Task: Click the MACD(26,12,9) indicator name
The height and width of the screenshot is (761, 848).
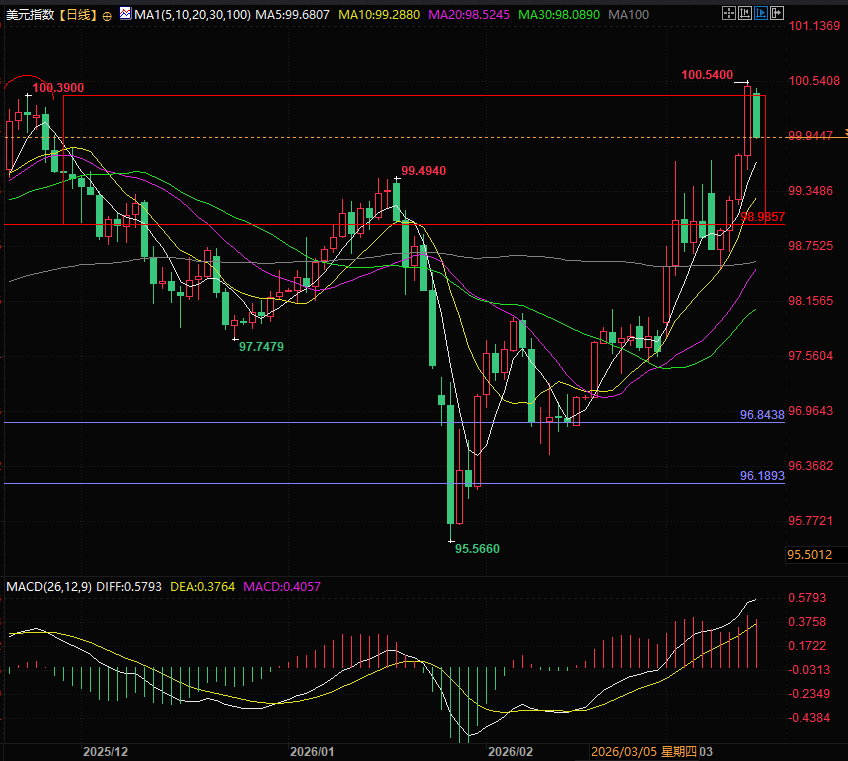Action: click(x=49, y=587)
